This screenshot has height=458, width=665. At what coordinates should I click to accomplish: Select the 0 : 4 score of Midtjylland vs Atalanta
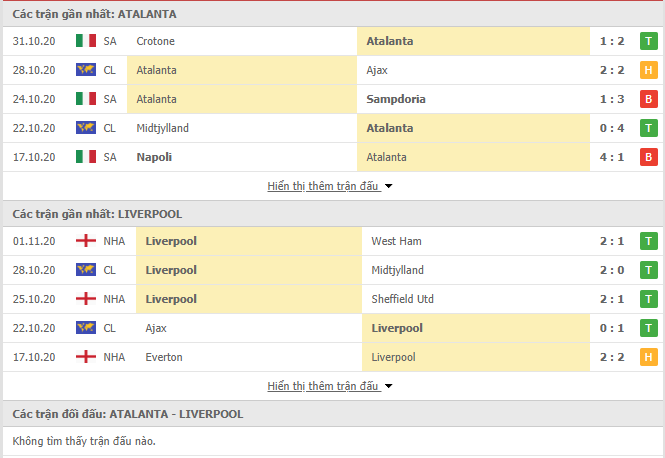click(612, 128)
